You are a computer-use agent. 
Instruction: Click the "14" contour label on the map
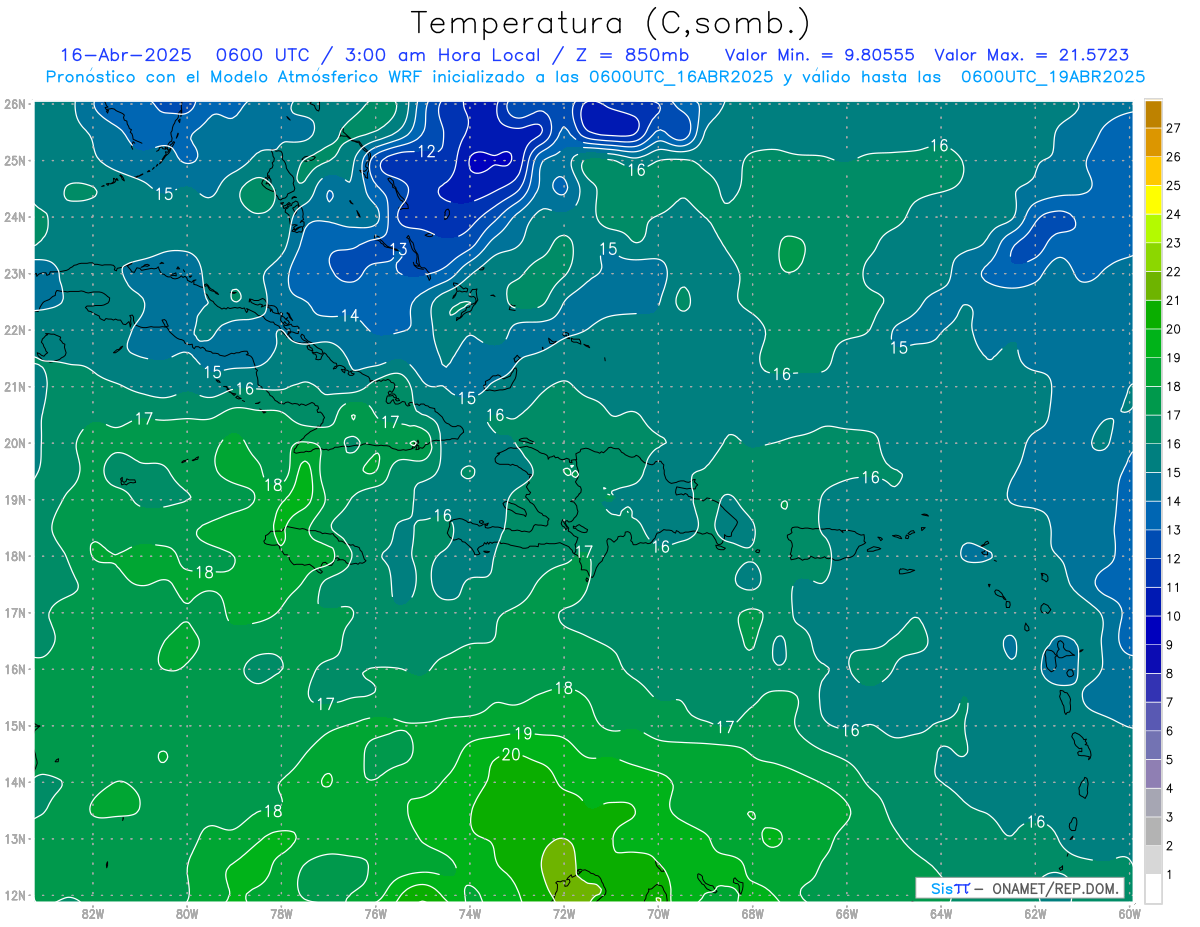[350, 316]
